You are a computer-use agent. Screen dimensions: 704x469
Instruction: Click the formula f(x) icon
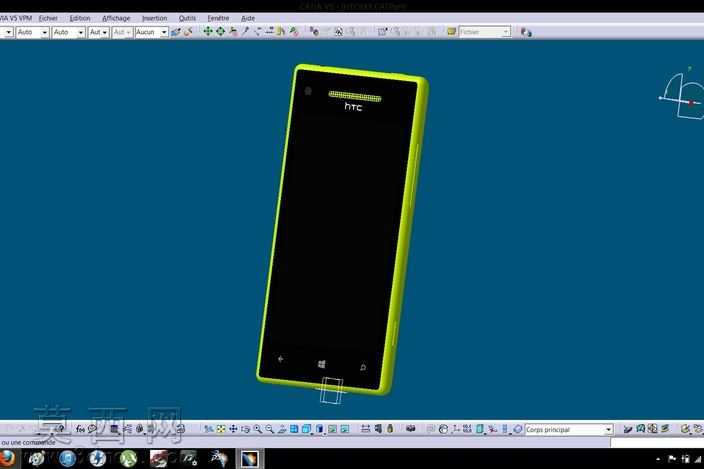click(80, 429)
